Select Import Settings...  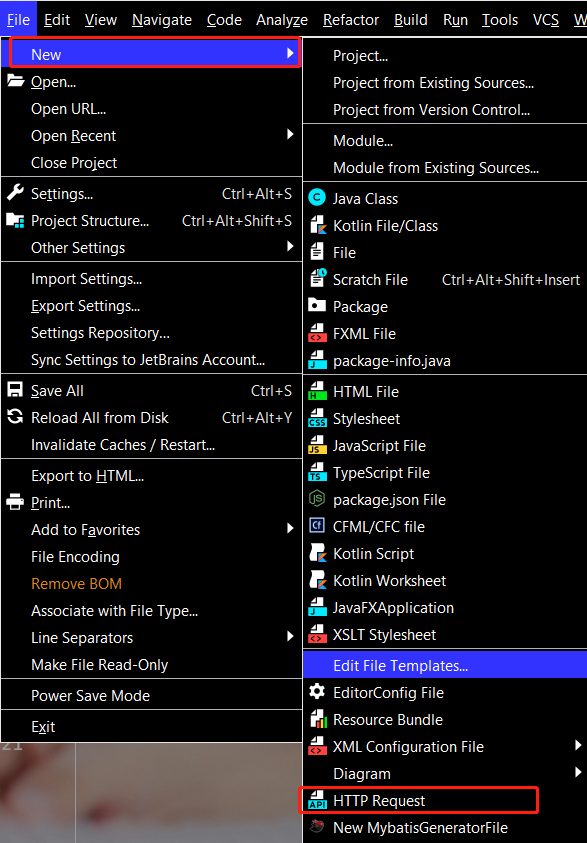pos(152,278)
